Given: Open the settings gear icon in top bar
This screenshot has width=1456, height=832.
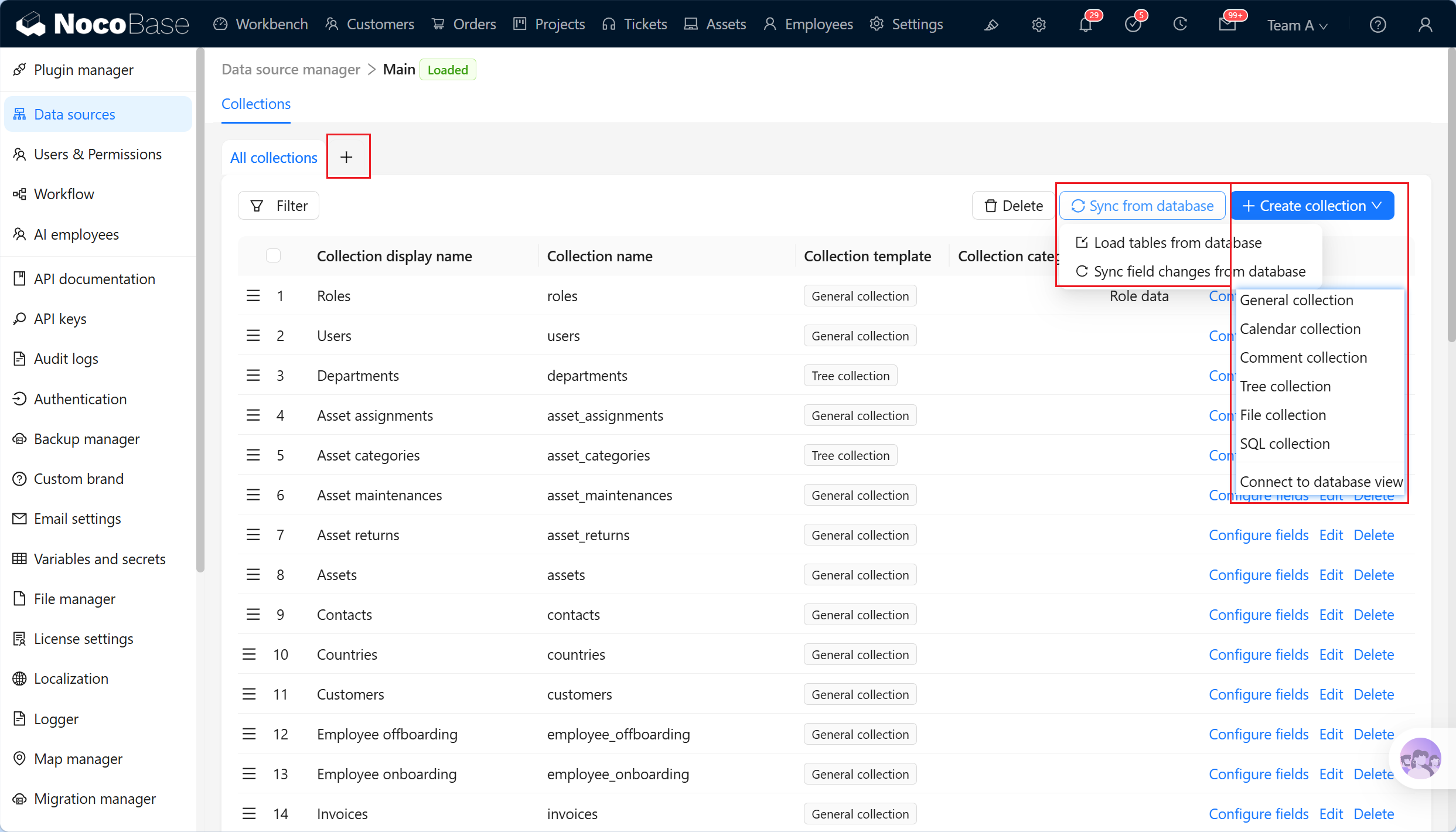Looking at the screenshot, I should coord(1039,25).
